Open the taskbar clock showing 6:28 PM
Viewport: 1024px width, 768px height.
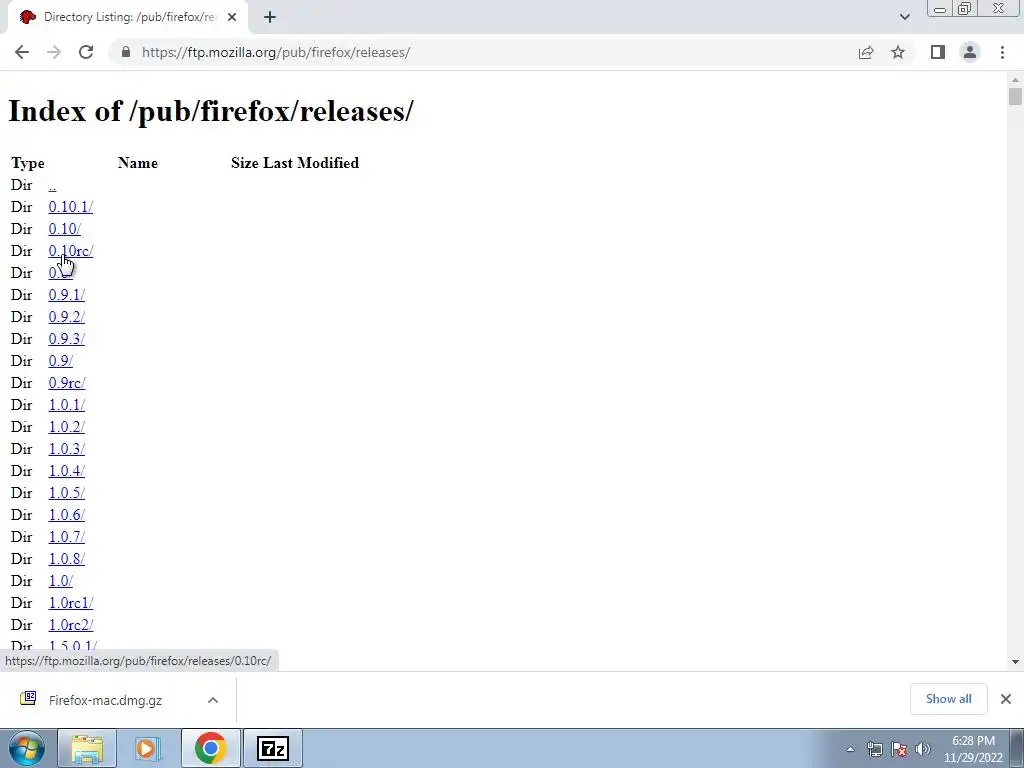973,749
